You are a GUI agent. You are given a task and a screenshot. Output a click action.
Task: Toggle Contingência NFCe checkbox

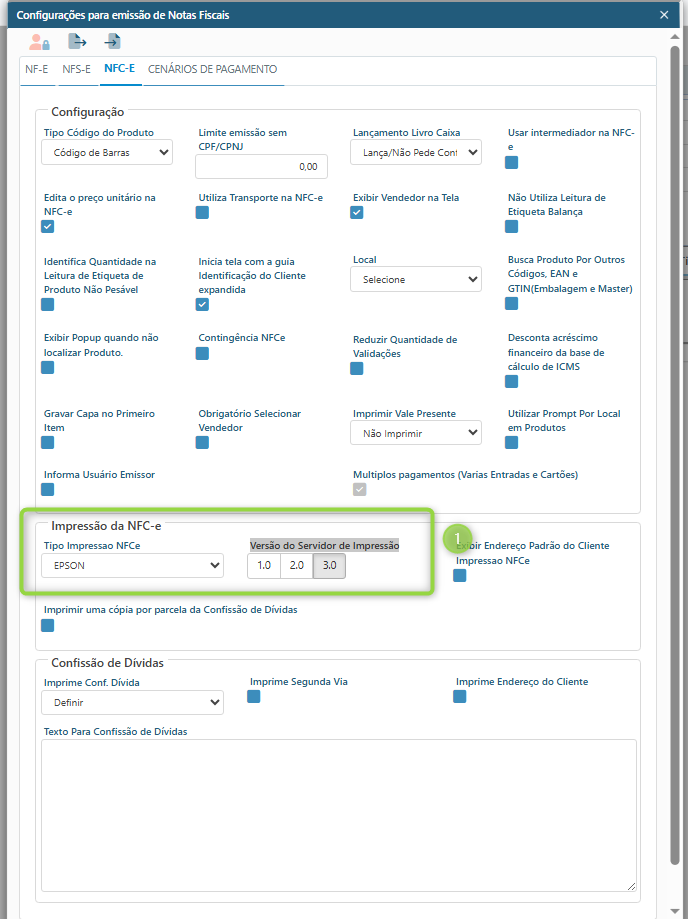click(x=202, y=354)
